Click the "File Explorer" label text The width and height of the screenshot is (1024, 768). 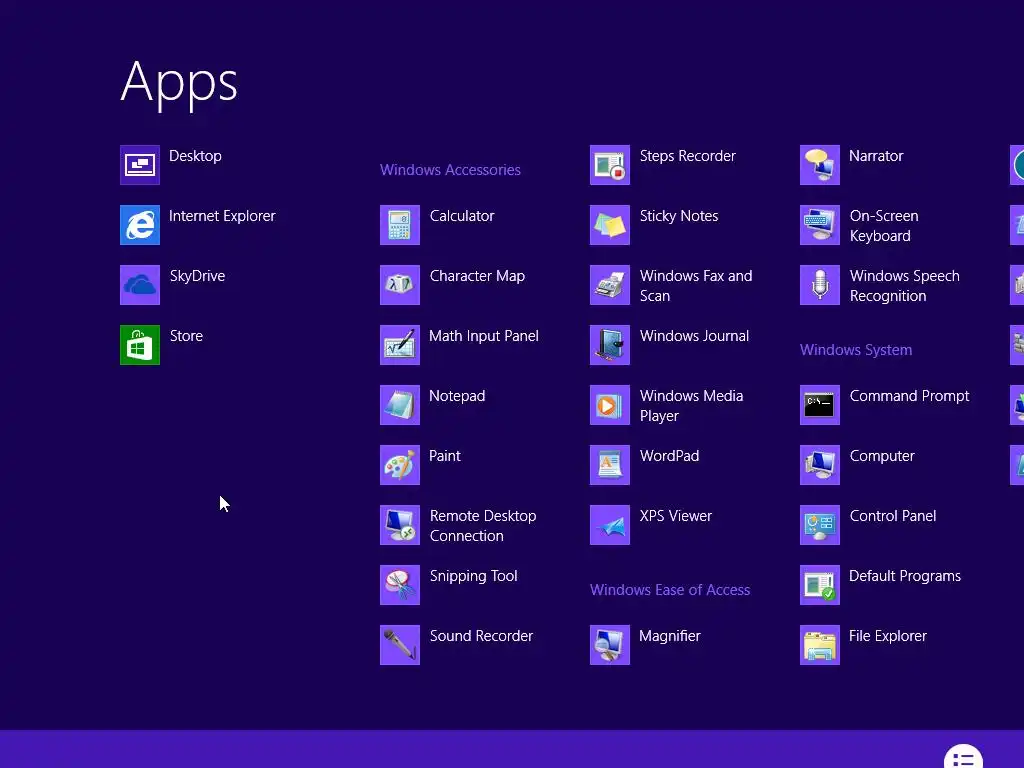888,636
